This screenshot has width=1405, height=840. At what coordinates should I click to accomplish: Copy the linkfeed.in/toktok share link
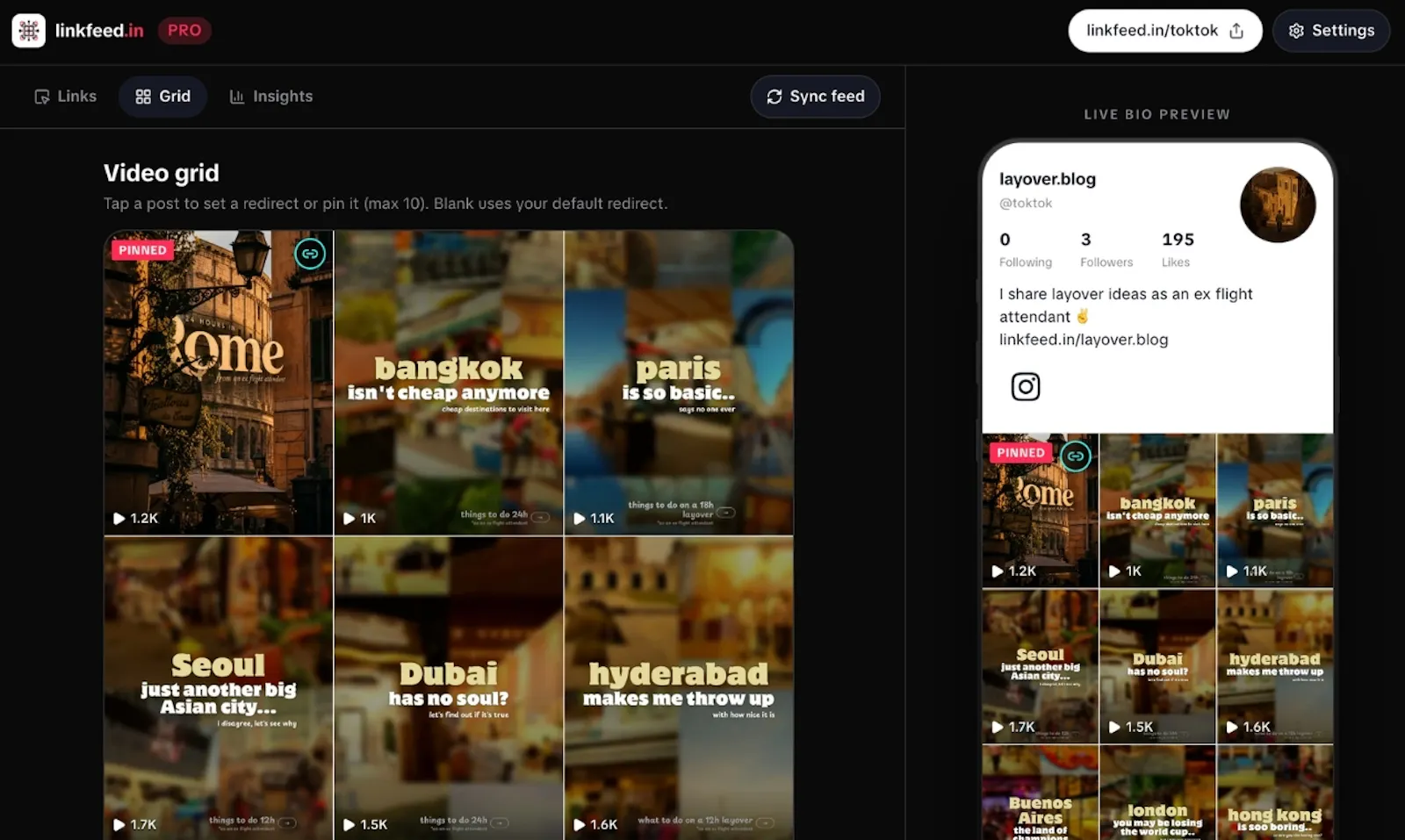pos(1164,31)
